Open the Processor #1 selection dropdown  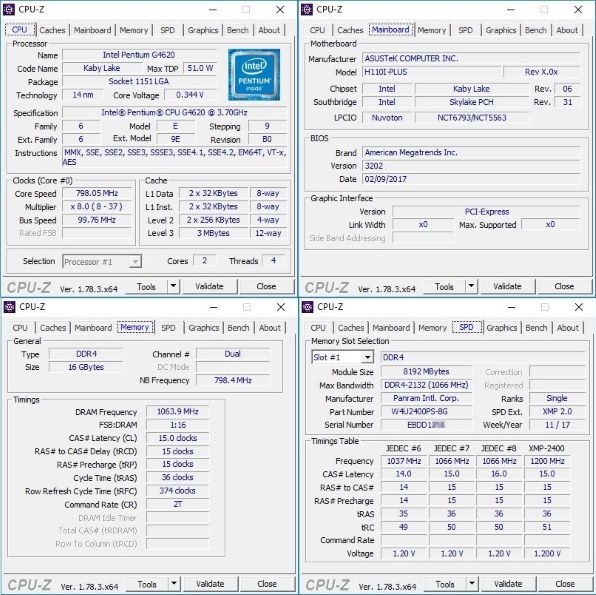102,262
